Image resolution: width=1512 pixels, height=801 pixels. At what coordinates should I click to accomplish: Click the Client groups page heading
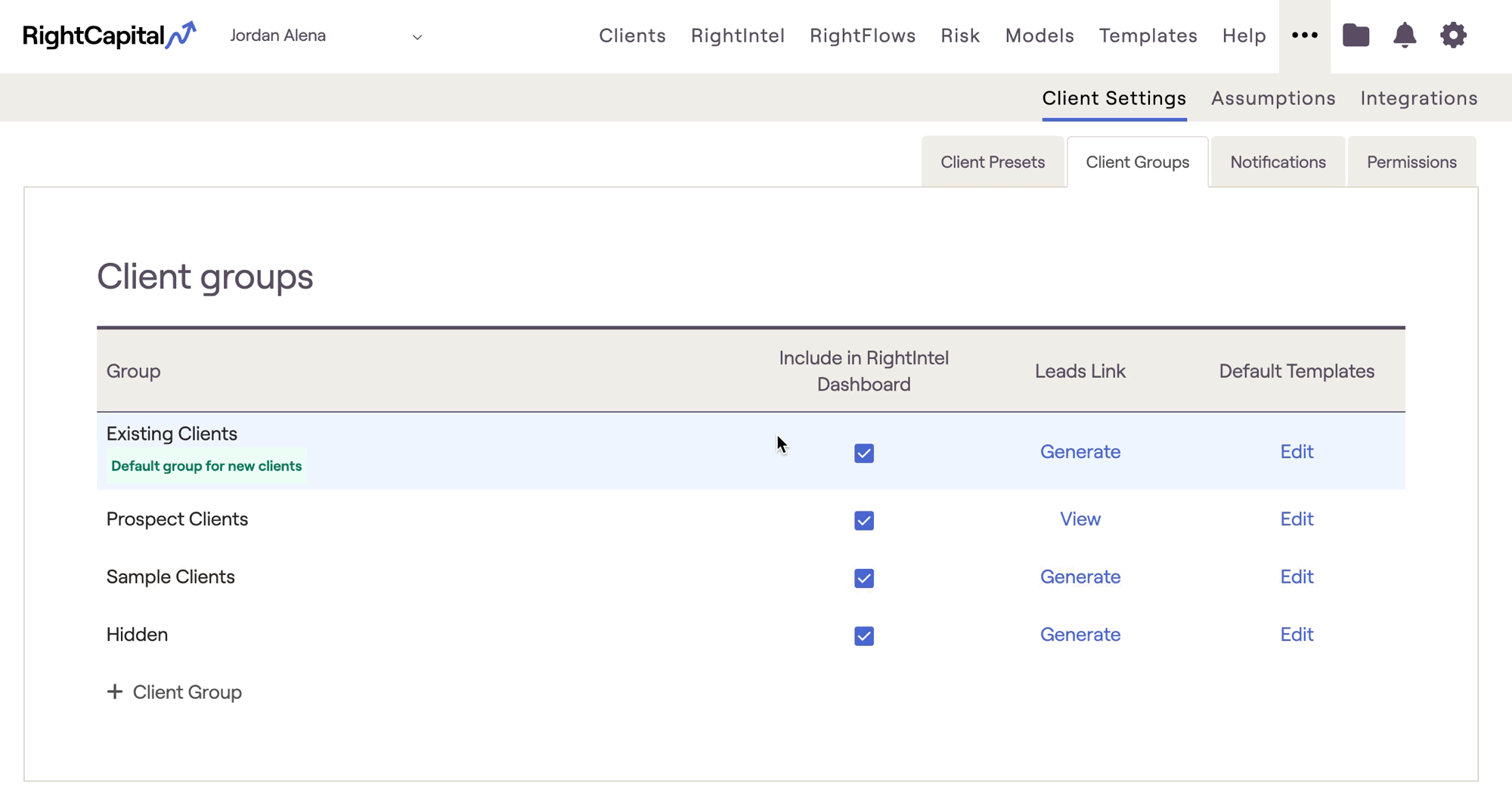point(205,277)
